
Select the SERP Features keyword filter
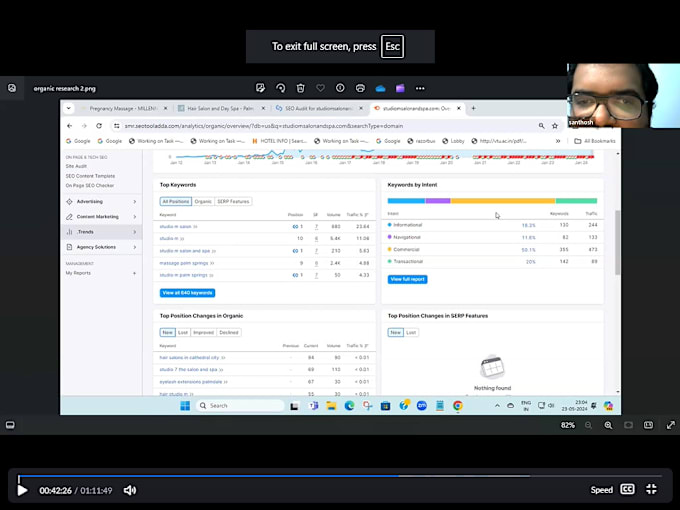(x=233, y=202)
